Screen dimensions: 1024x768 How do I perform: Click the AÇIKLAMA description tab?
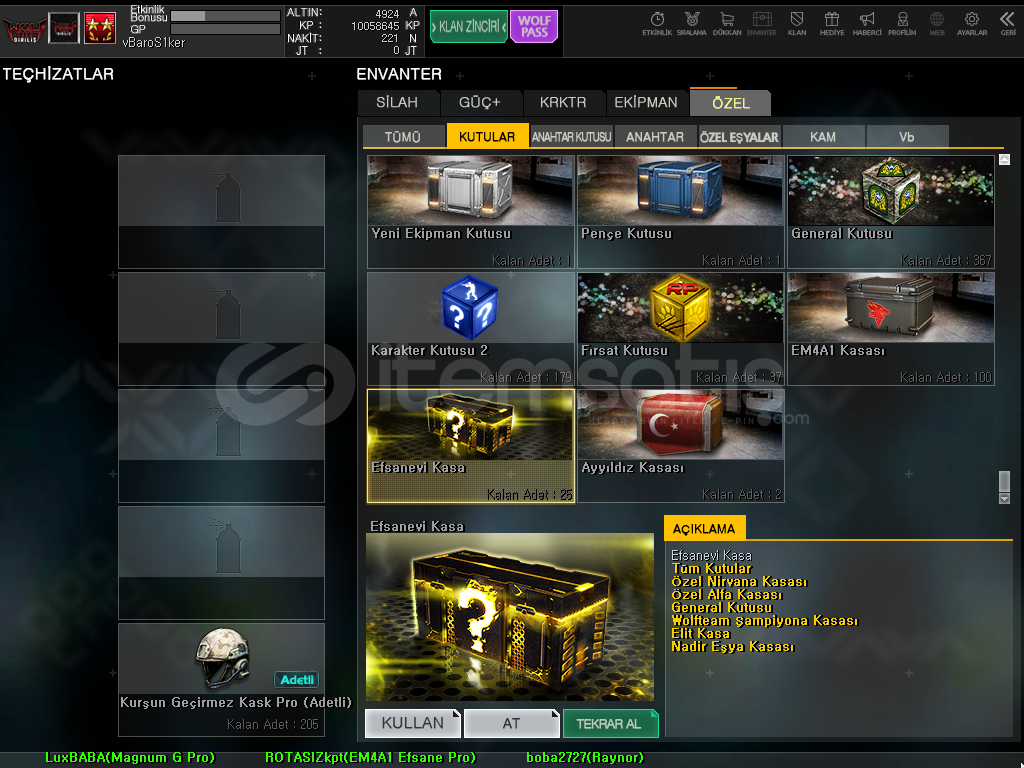704,528
